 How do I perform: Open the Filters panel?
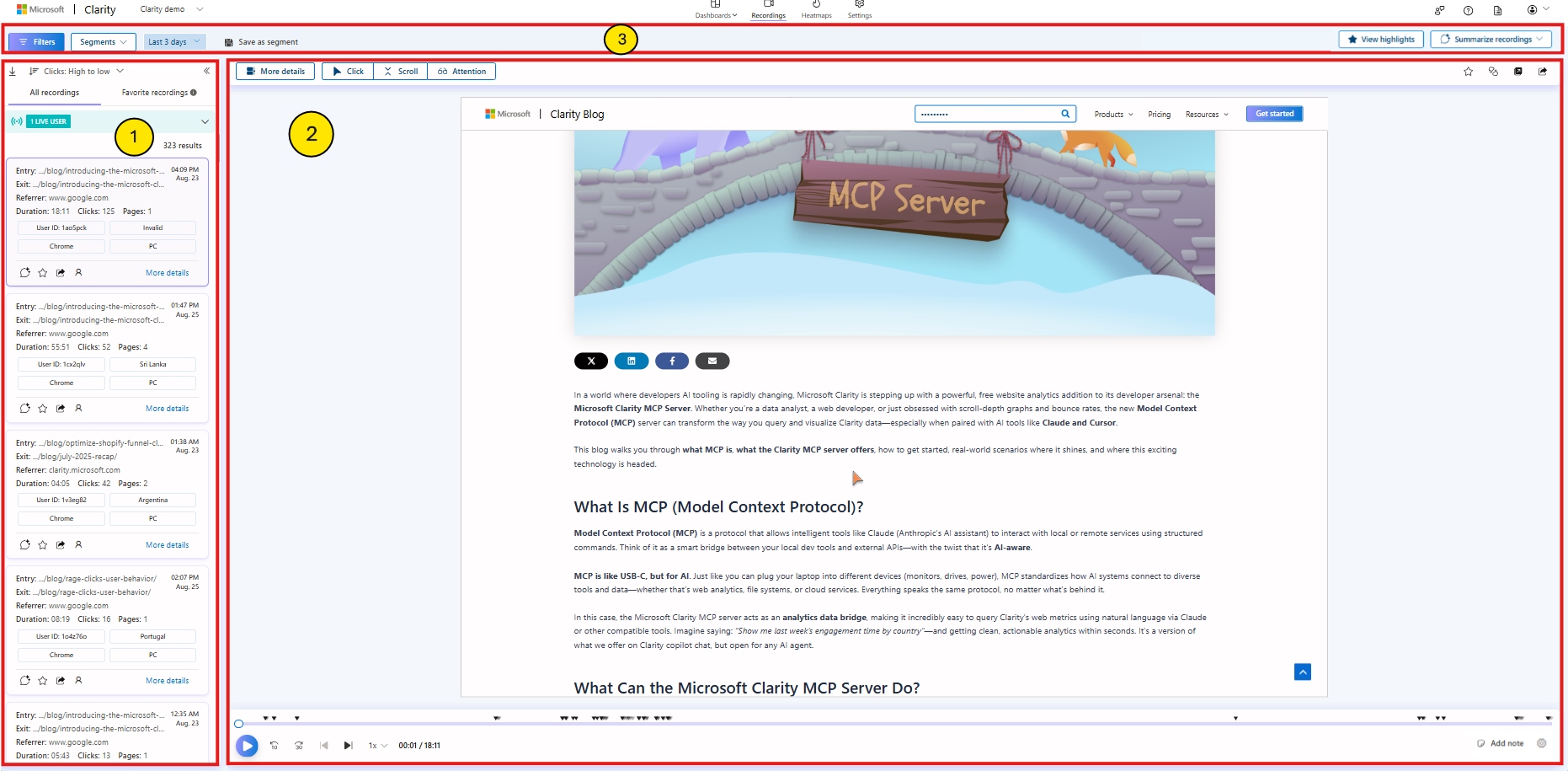pyautogui.click(x=37, y=41)
